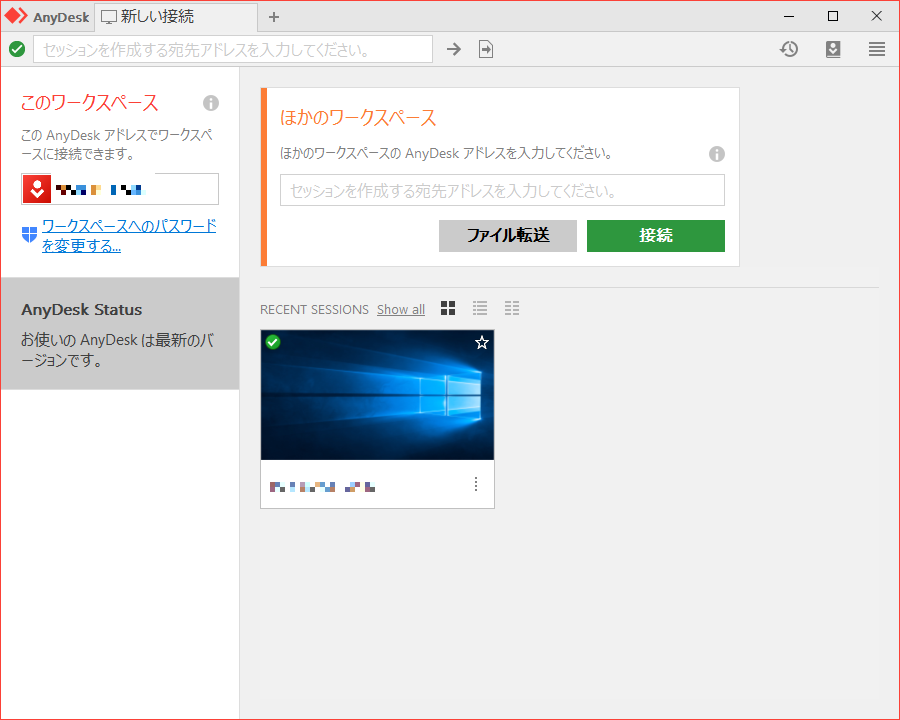Open a new tab with the plus button
Viewport: 900px width, 720px height.
tap(274, 16)
